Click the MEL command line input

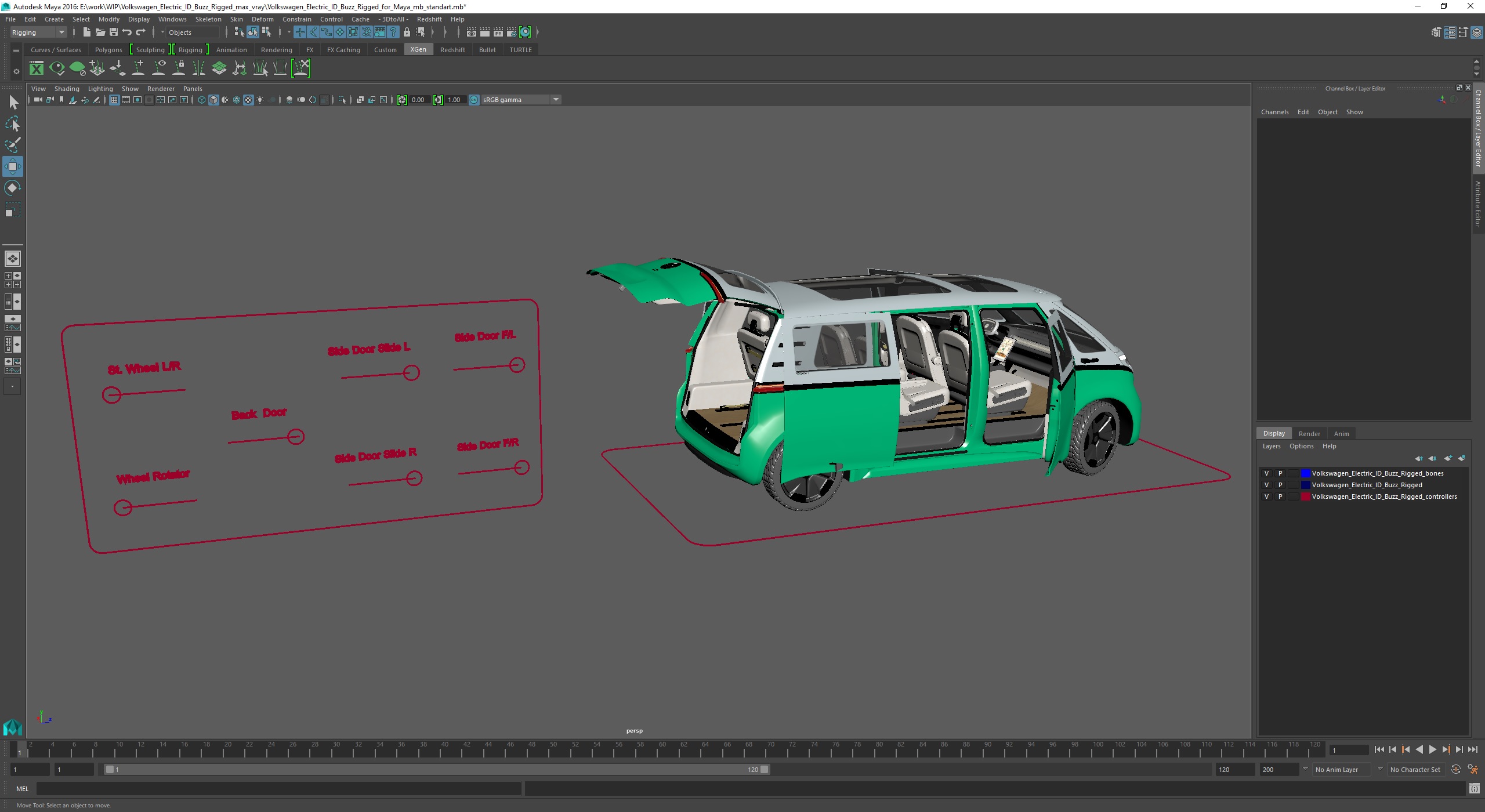[x=278, y=789]
